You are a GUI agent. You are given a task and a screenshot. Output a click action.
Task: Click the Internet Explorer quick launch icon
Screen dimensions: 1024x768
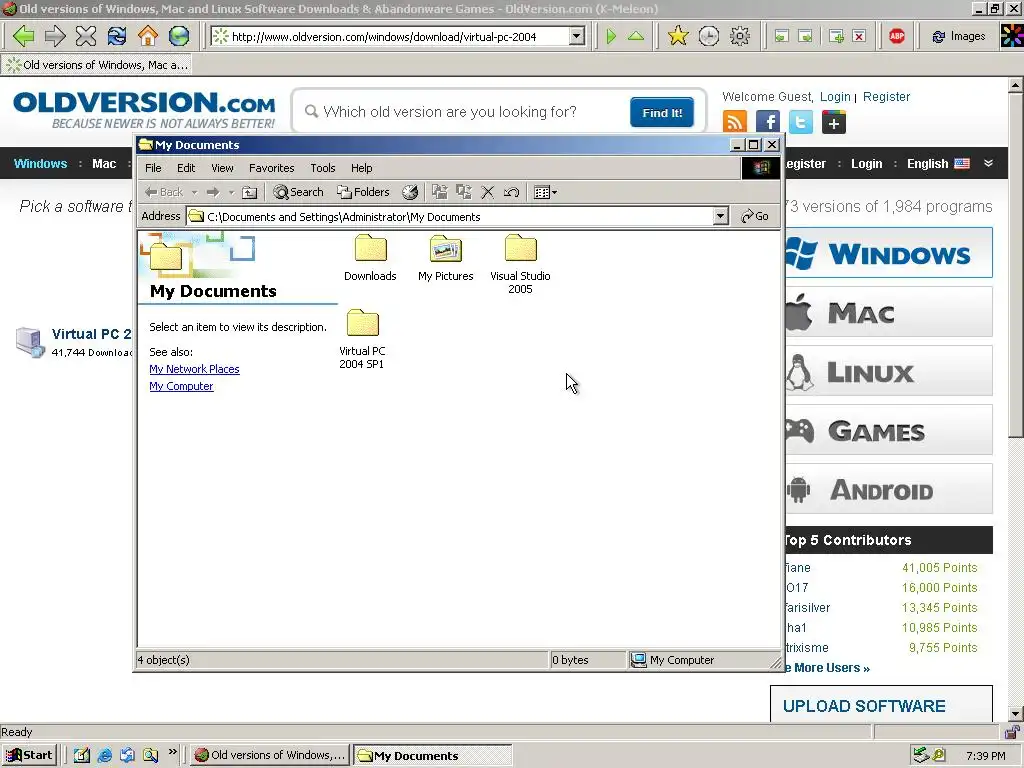click(104, 755)
